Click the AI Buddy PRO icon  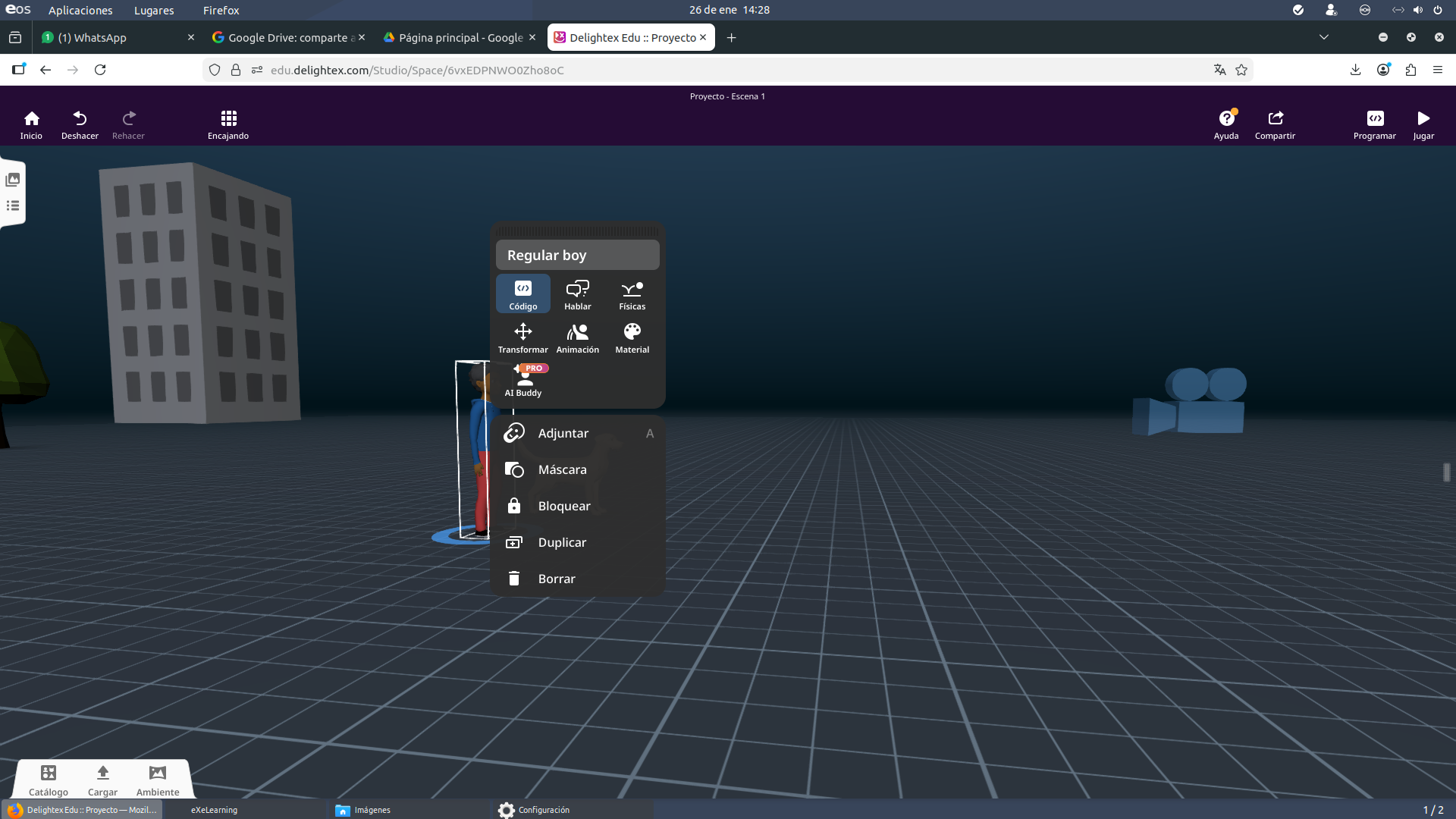tap(524, 381)
